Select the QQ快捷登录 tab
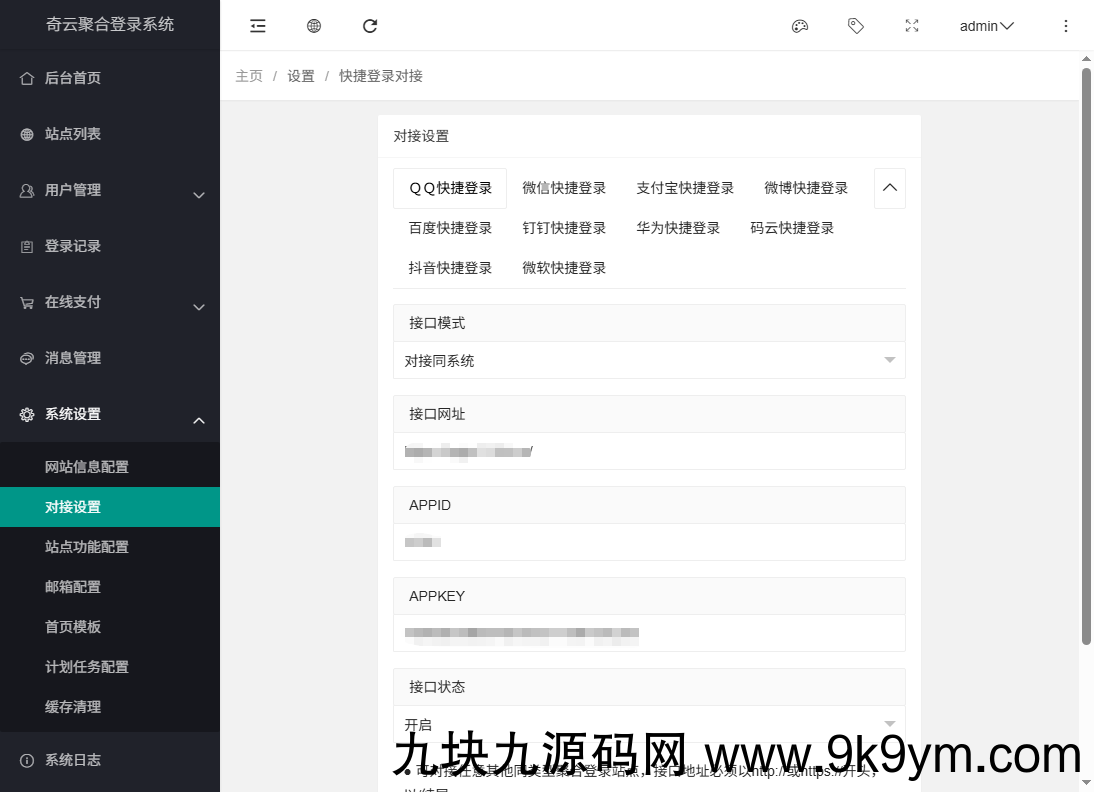Image resolution: width=1094 pixels, height=792 pixels. pos(450,188)
